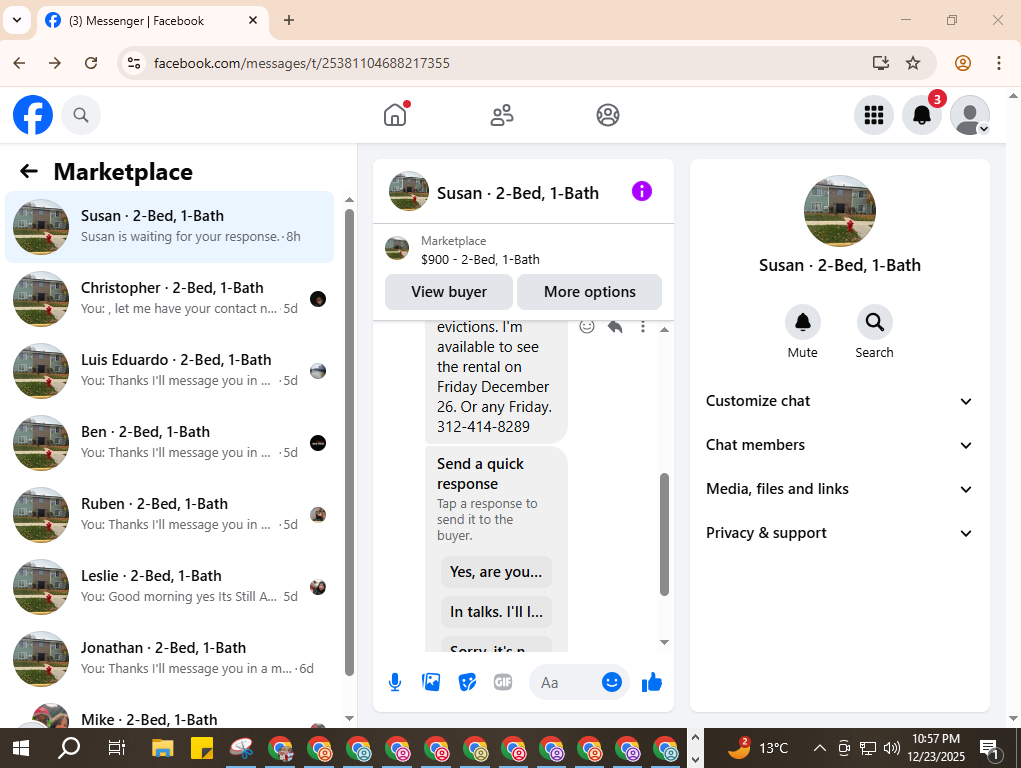View site information icon in address bar
Viewport: 1021px width, 768px height.
(134, 63)
